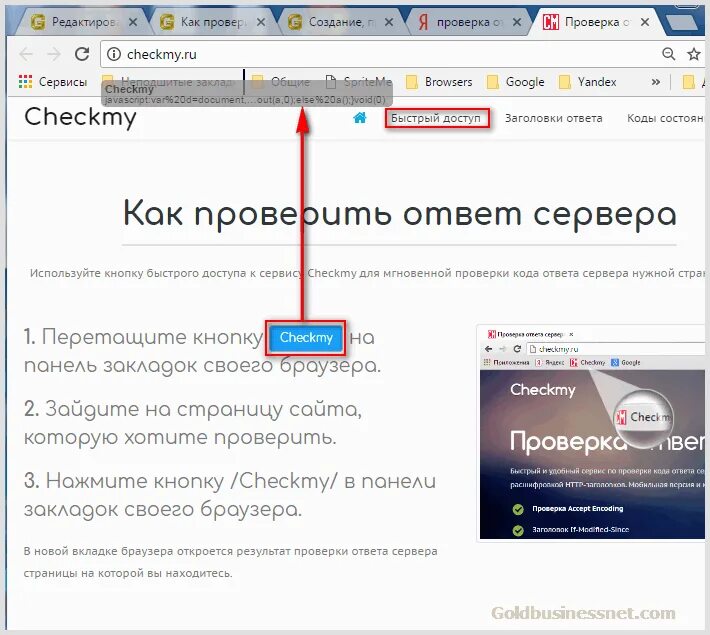Click the Checkmy site logo
The image size is (710, 635).
point(80,117)
